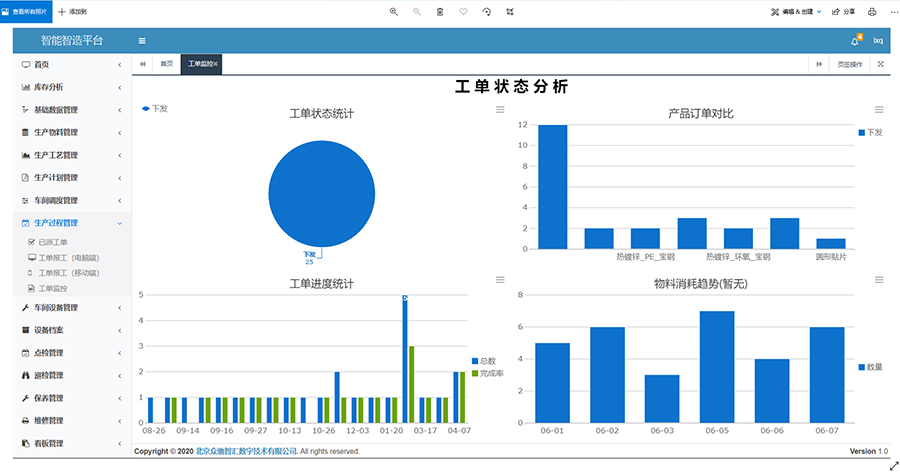Collapse the 生产过程管理 sidebar section
The height and width of the screenshot is (475, 900).
(68, 223)
